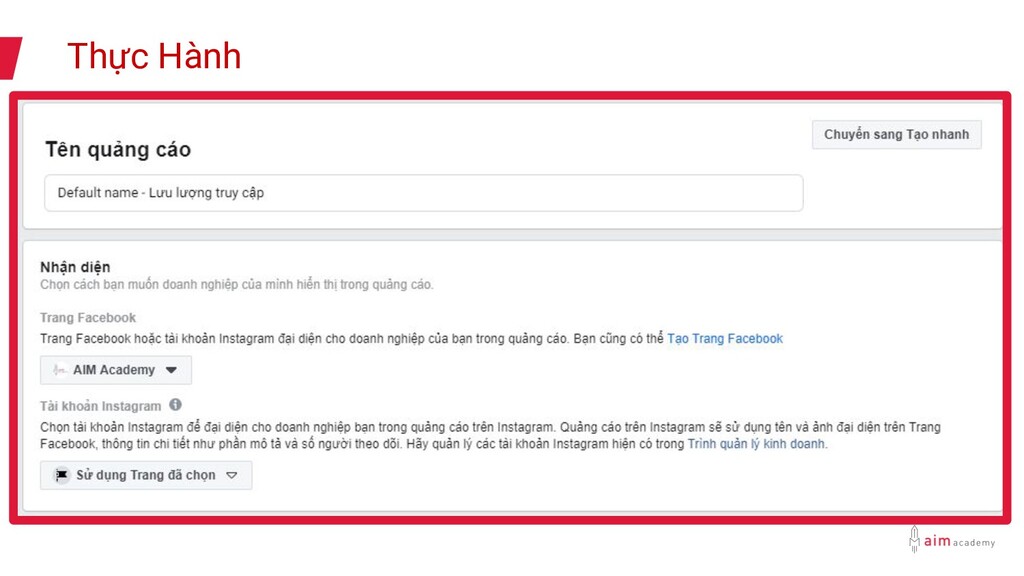Screen dimensions: 1024x576
Task: Click the 'Trang Facebook' label
Action: point(88,318)
